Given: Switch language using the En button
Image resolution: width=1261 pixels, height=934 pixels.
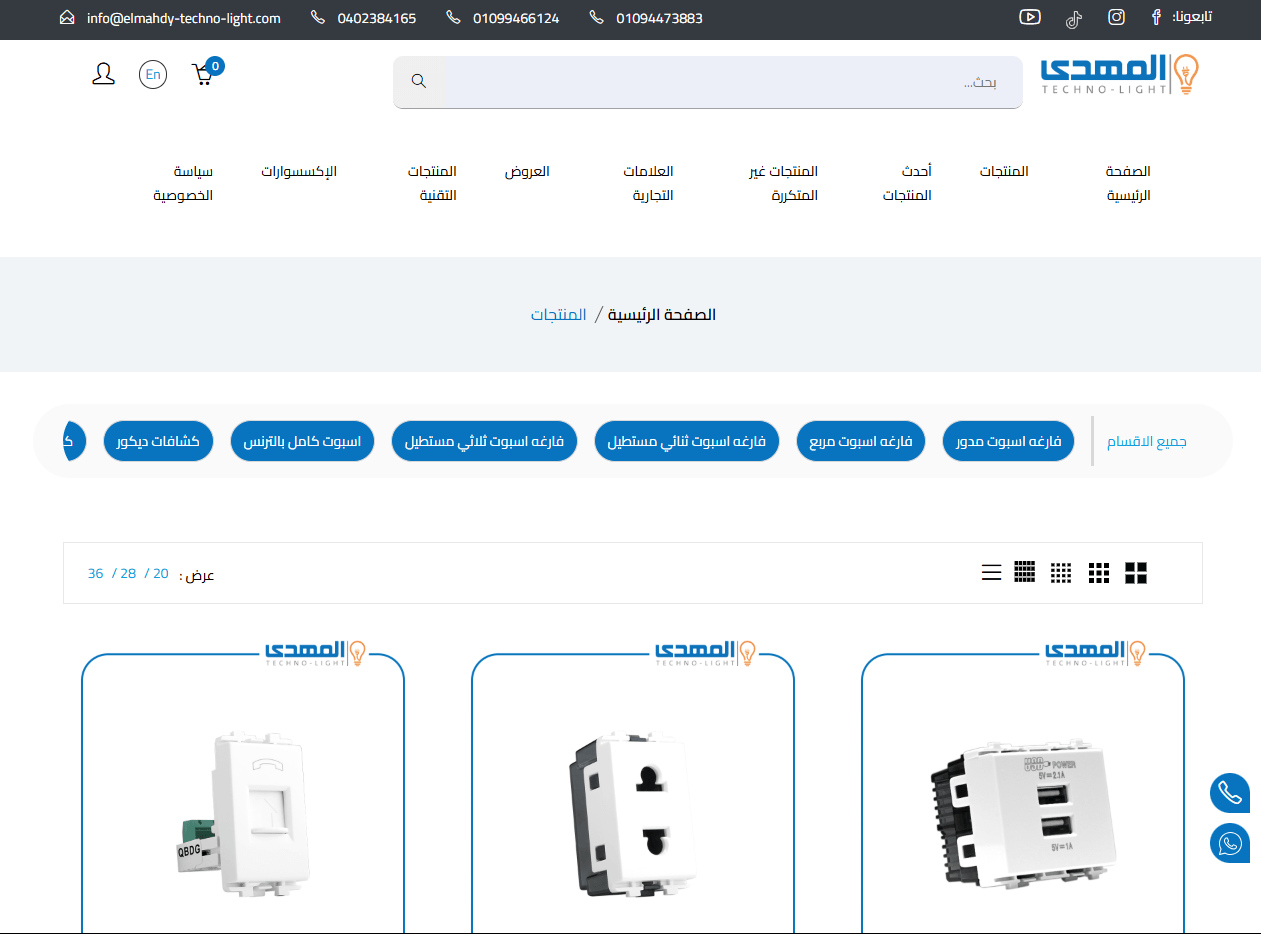Looking at the screenshot, I should click(x=153, y=74).
